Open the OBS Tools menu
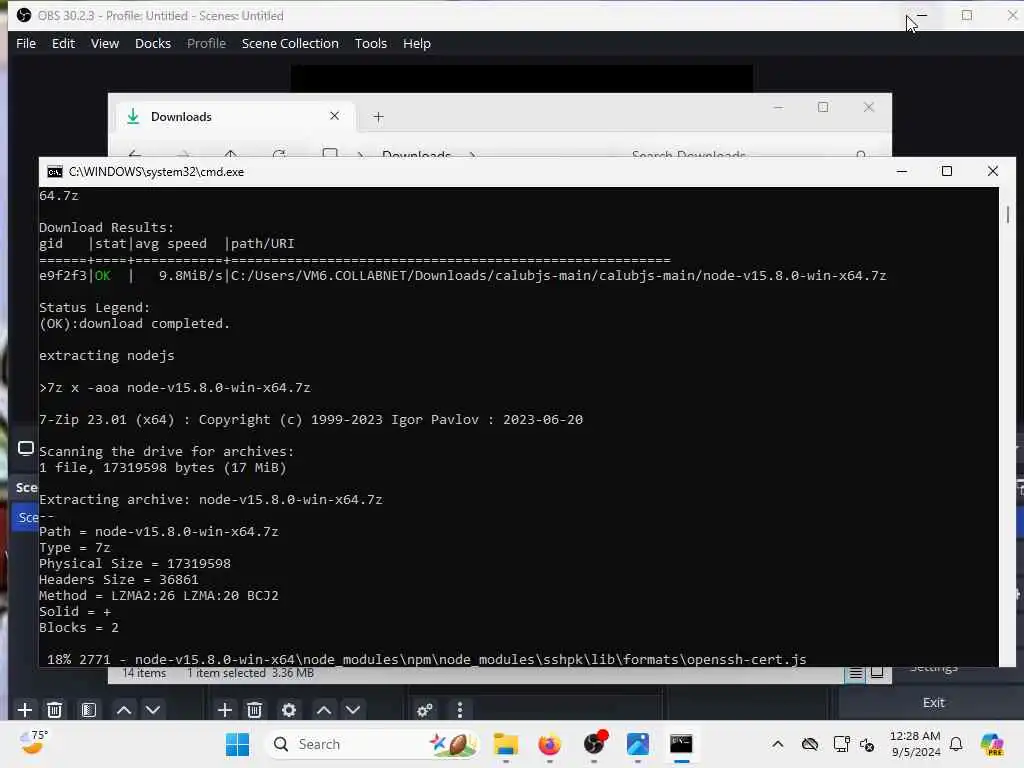The image size is (1024, 768). pyautogui.click(x=370, y=43)
